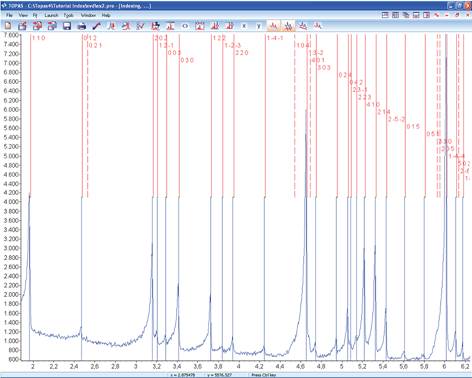Viewport: 472px width, 378px height.
Task: Click the checkmark graph icon left of the red floppy
Action: tap(141, 26)
